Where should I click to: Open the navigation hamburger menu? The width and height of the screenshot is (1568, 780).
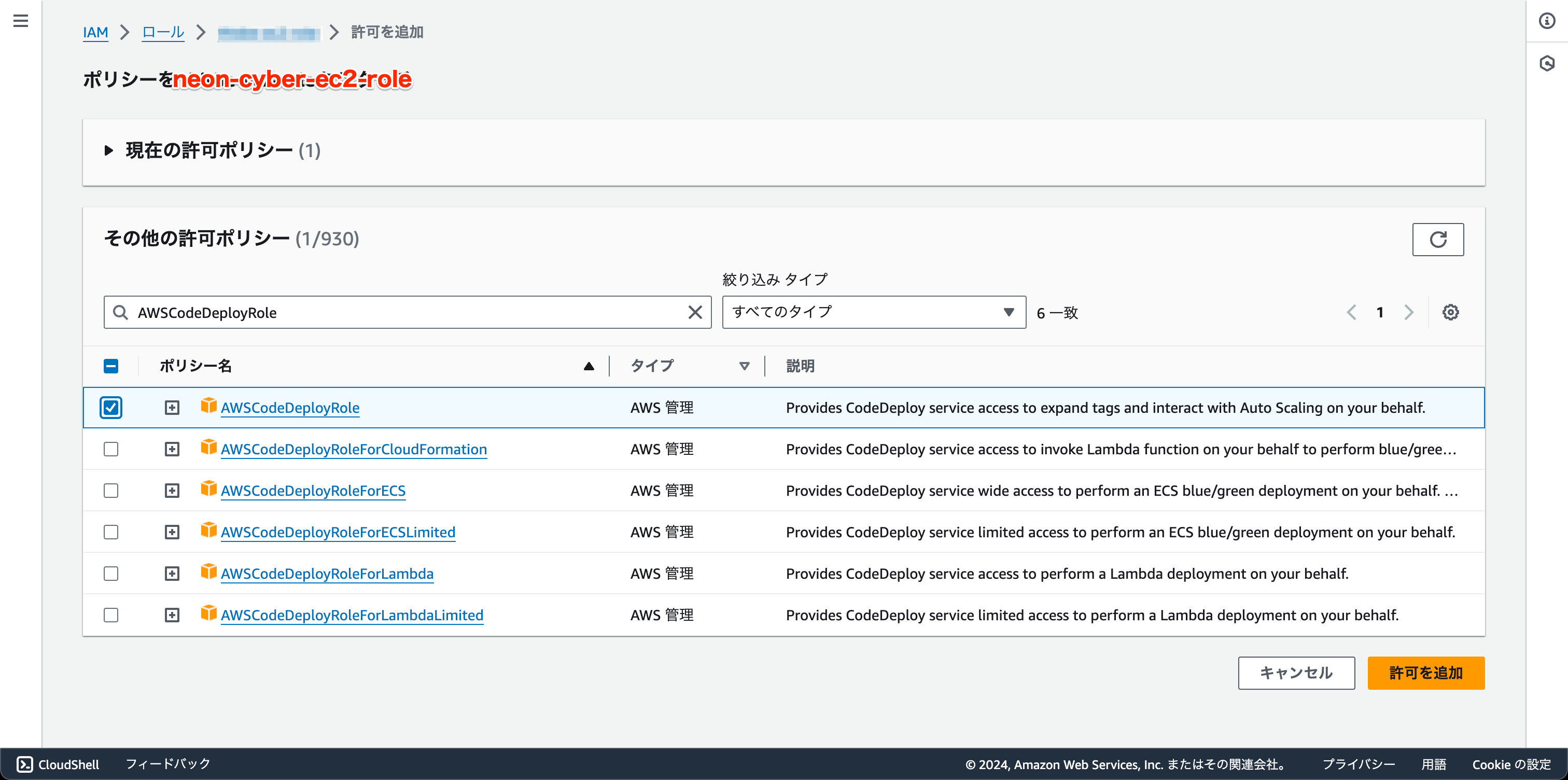coord(21,21)
